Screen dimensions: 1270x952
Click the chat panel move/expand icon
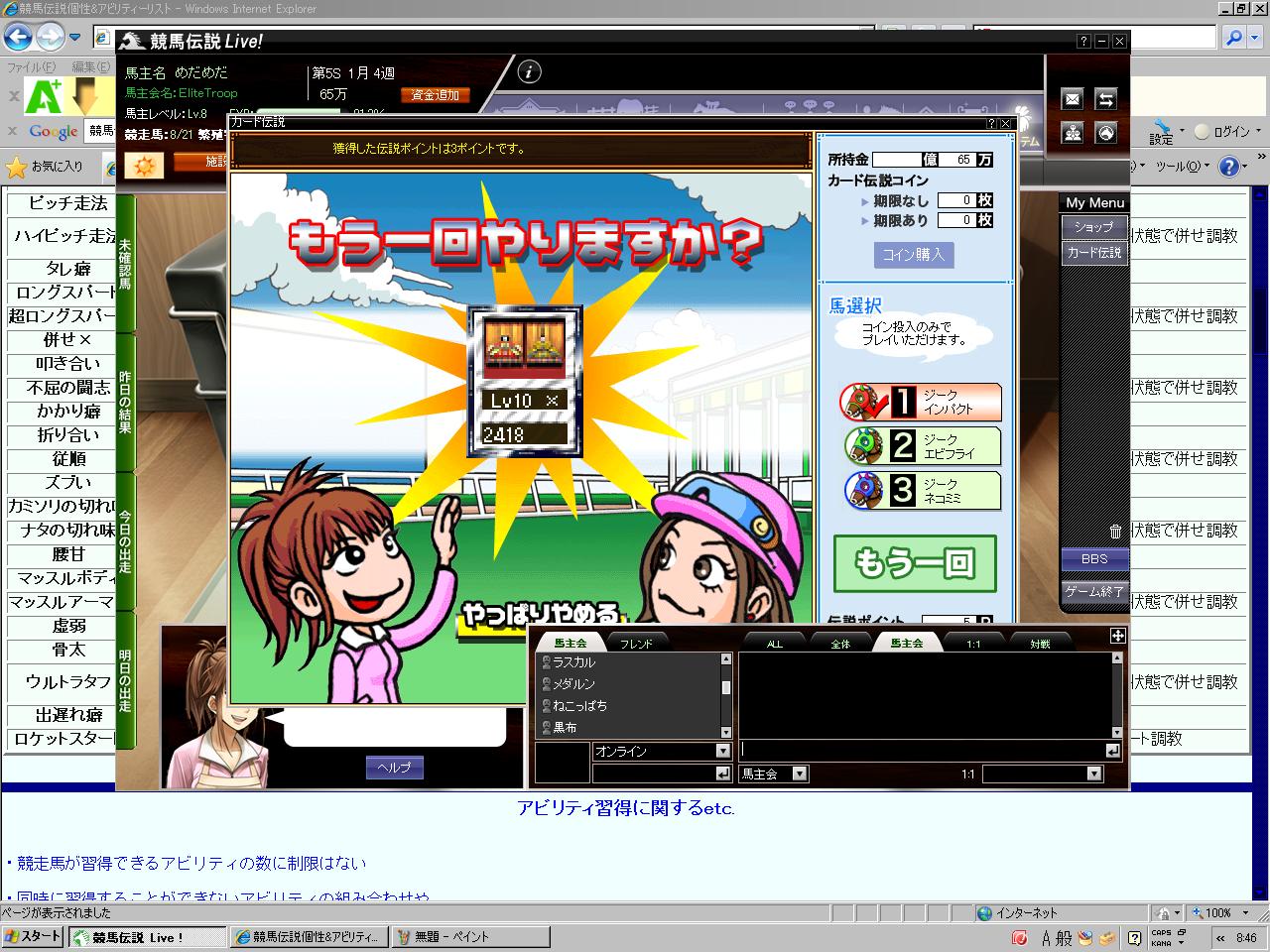[x=1117, y=636]
